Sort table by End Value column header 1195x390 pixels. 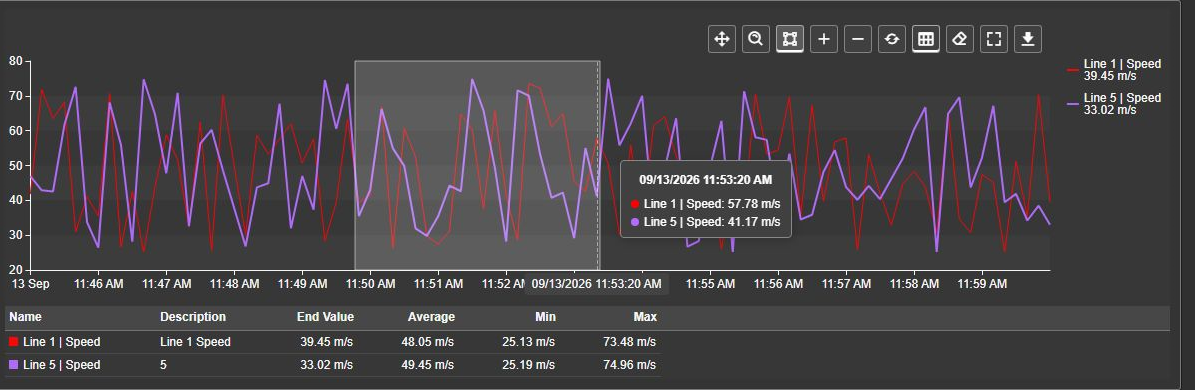tap(325, 317)
